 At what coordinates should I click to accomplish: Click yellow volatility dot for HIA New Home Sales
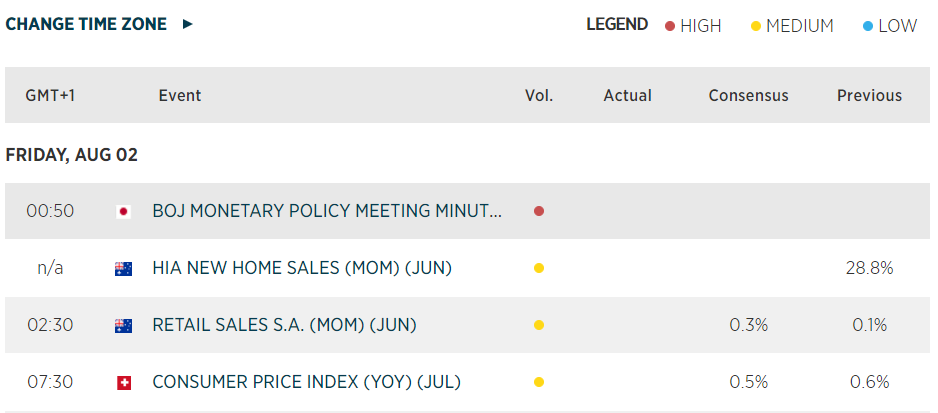pyautogui.click(x=539, y=268)
